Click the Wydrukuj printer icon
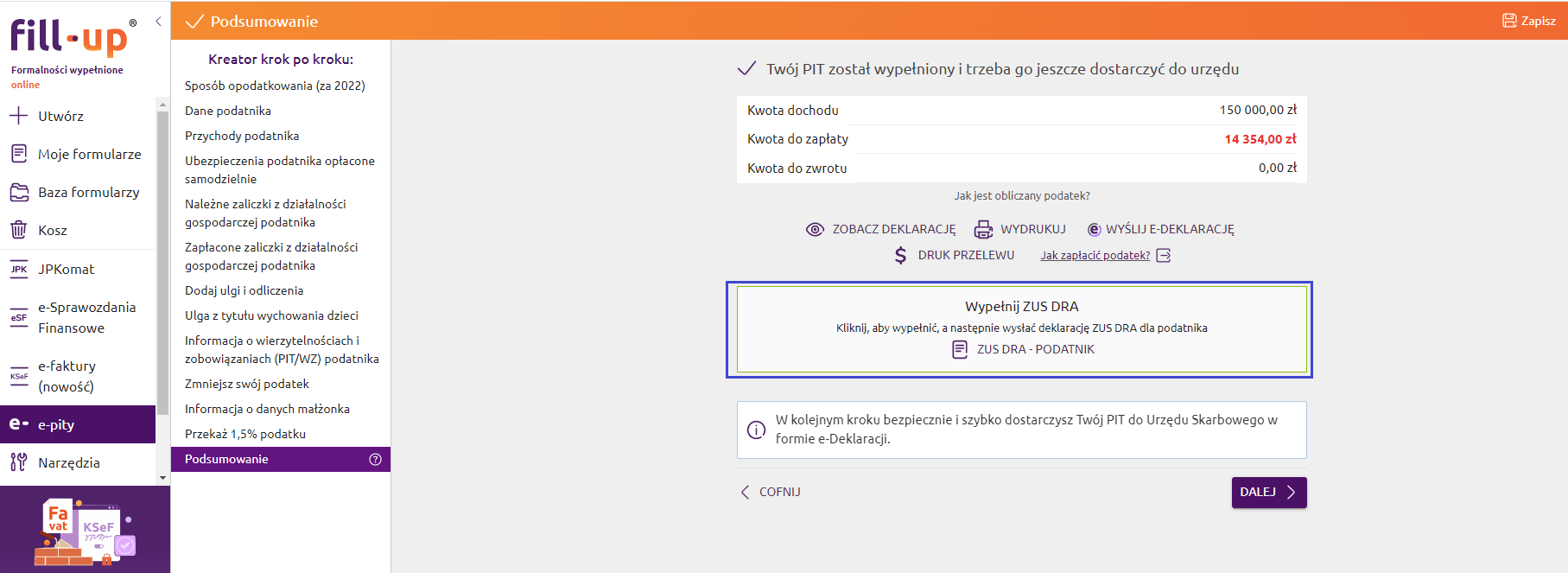The image size is (1568, 573). pyautogui.click(x=983, y=229)
